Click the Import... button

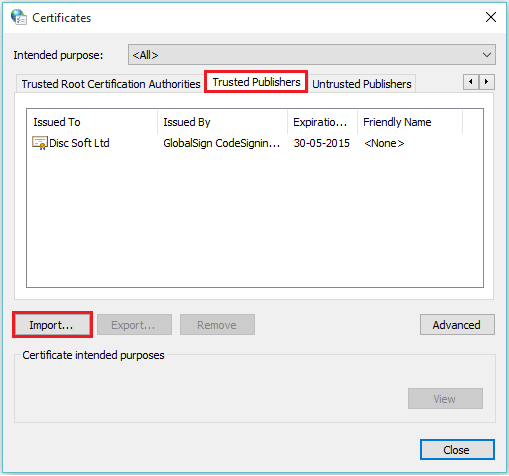52,325
